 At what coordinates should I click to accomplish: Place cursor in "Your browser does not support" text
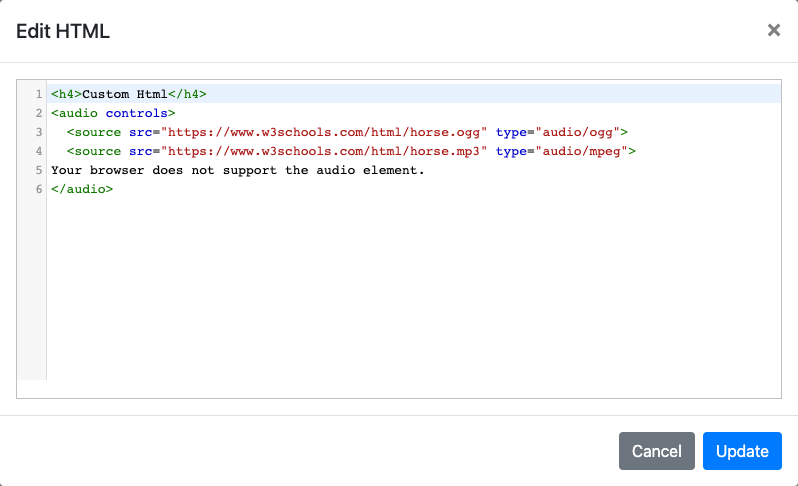pos(150,170)
